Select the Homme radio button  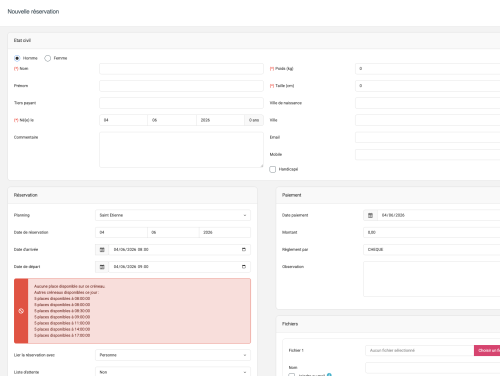17,58
